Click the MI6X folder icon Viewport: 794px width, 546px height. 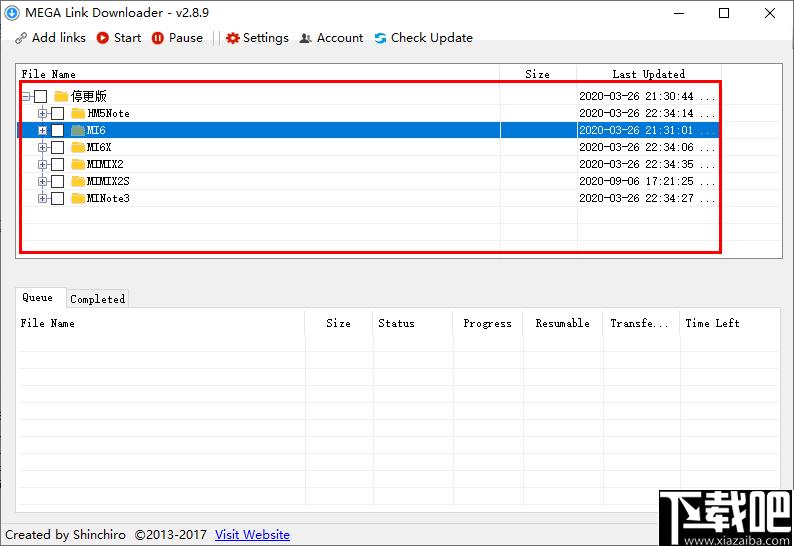(x=78, y=147)
